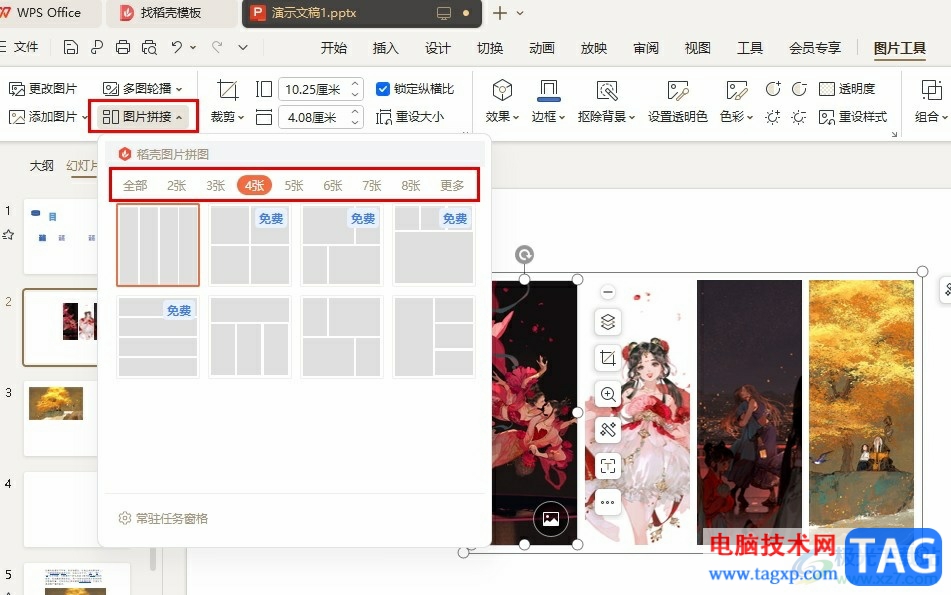Click the Redo arrow icon
Screen dimensions: 951x595
click(x=217, y=47)
